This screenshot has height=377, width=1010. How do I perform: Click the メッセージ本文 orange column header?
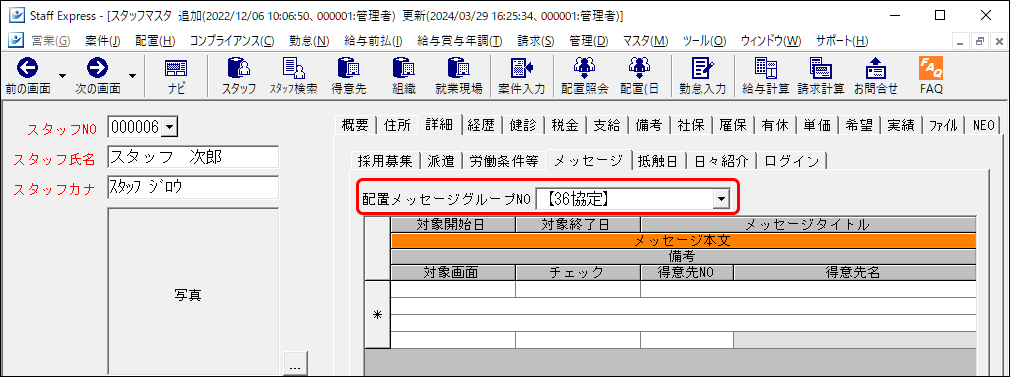pos(683,241)
